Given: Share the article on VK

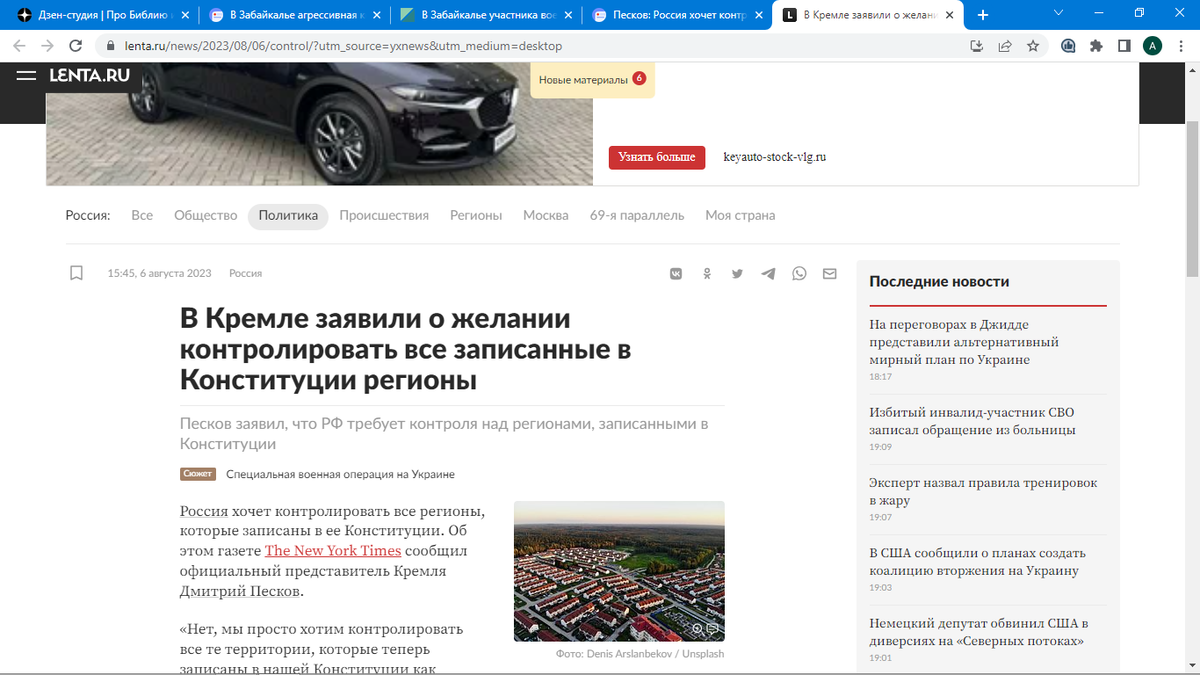Looking at the screenshot, I should click(x=676, y=273).
